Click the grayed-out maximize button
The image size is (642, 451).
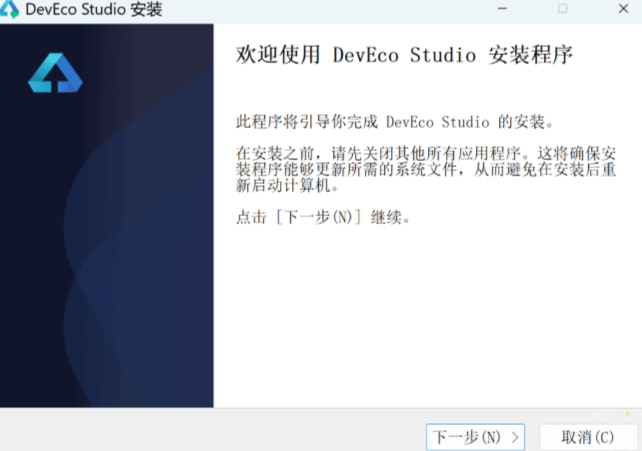[x=563, y=9]
